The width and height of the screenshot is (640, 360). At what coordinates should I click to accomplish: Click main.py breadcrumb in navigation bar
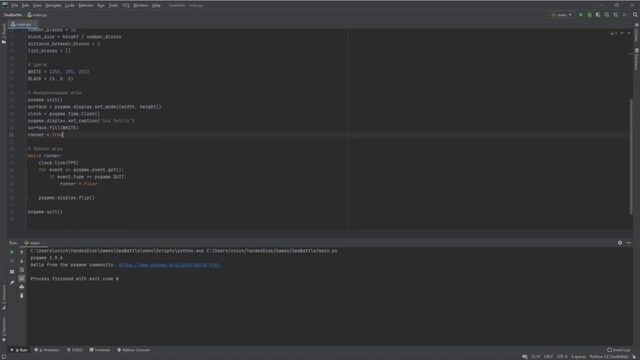click(37, 15)
